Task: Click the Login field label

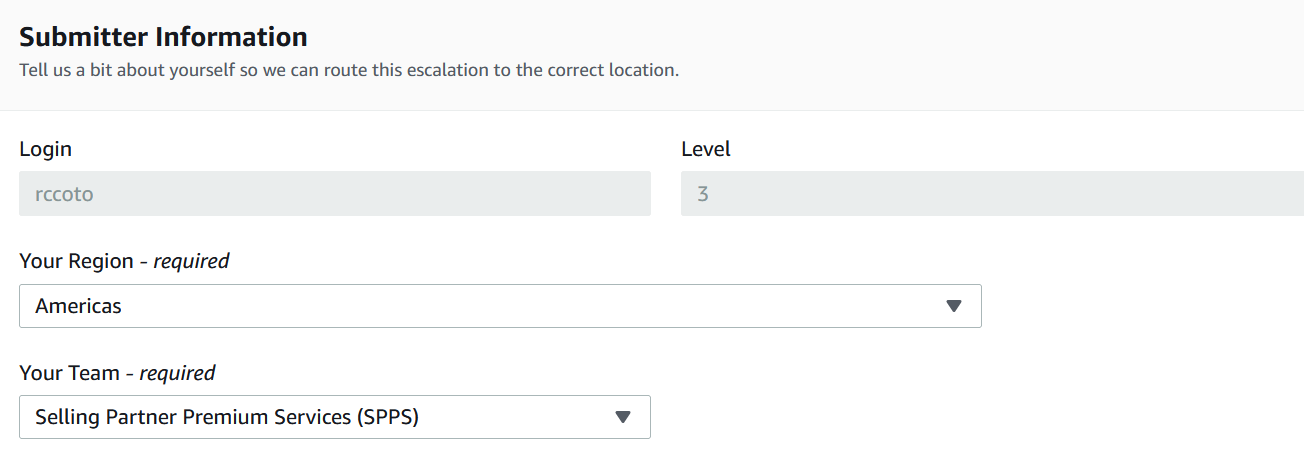Action: pyautogui.click(x=45, y=150)
